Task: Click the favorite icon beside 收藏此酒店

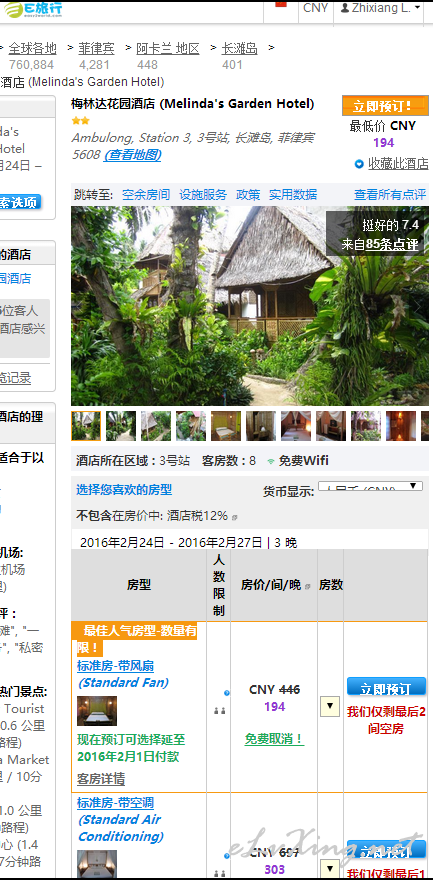Action: 359,164
